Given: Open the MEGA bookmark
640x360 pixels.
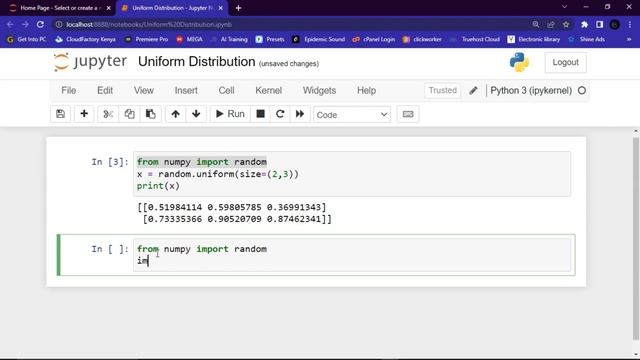Looking at the screenshot, I should click(189, 39).
